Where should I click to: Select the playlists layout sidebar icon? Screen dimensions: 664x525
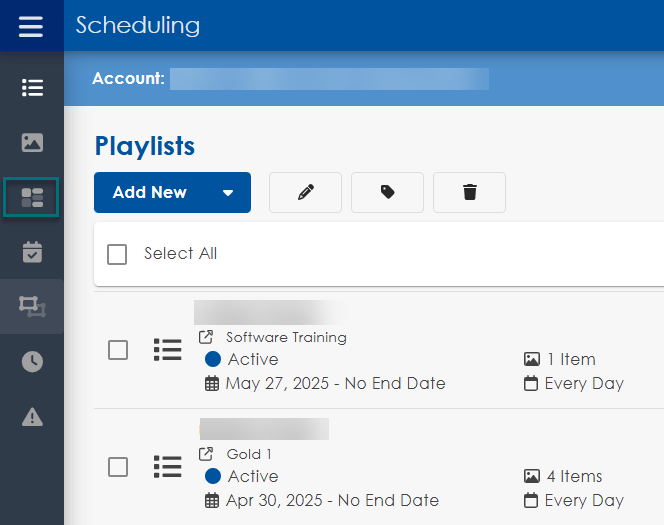(32, 198)
